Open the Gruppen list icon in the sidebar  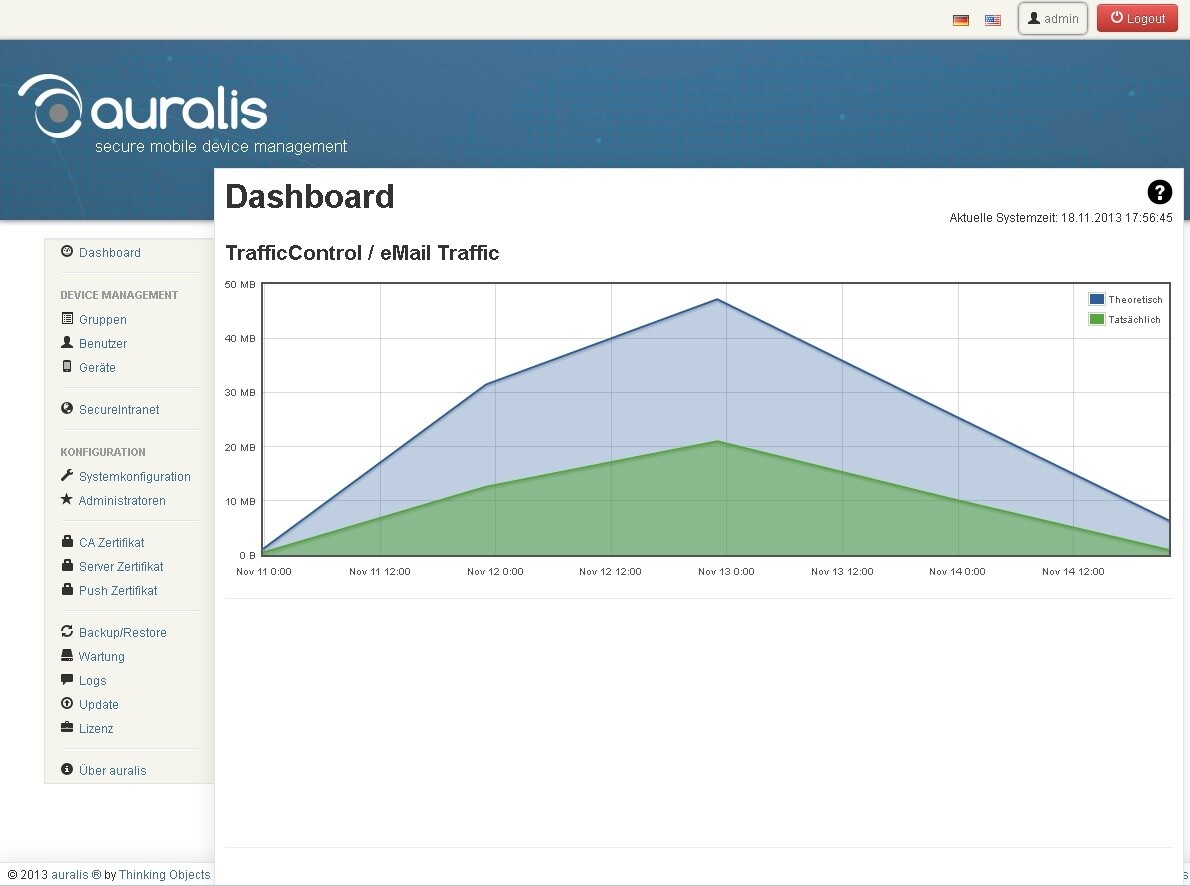pos(67,319)
